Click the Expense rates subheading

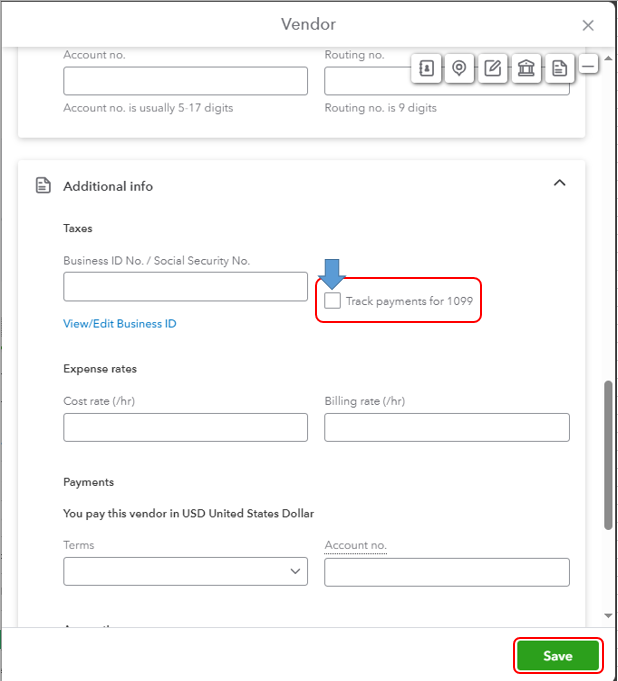(x=100, y=369)
